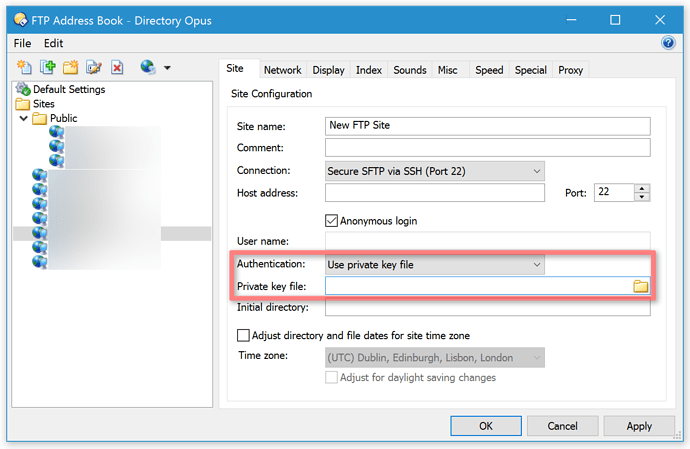
Task: Click the globe icon of the highlighted site row
Action: click(39, 233)
